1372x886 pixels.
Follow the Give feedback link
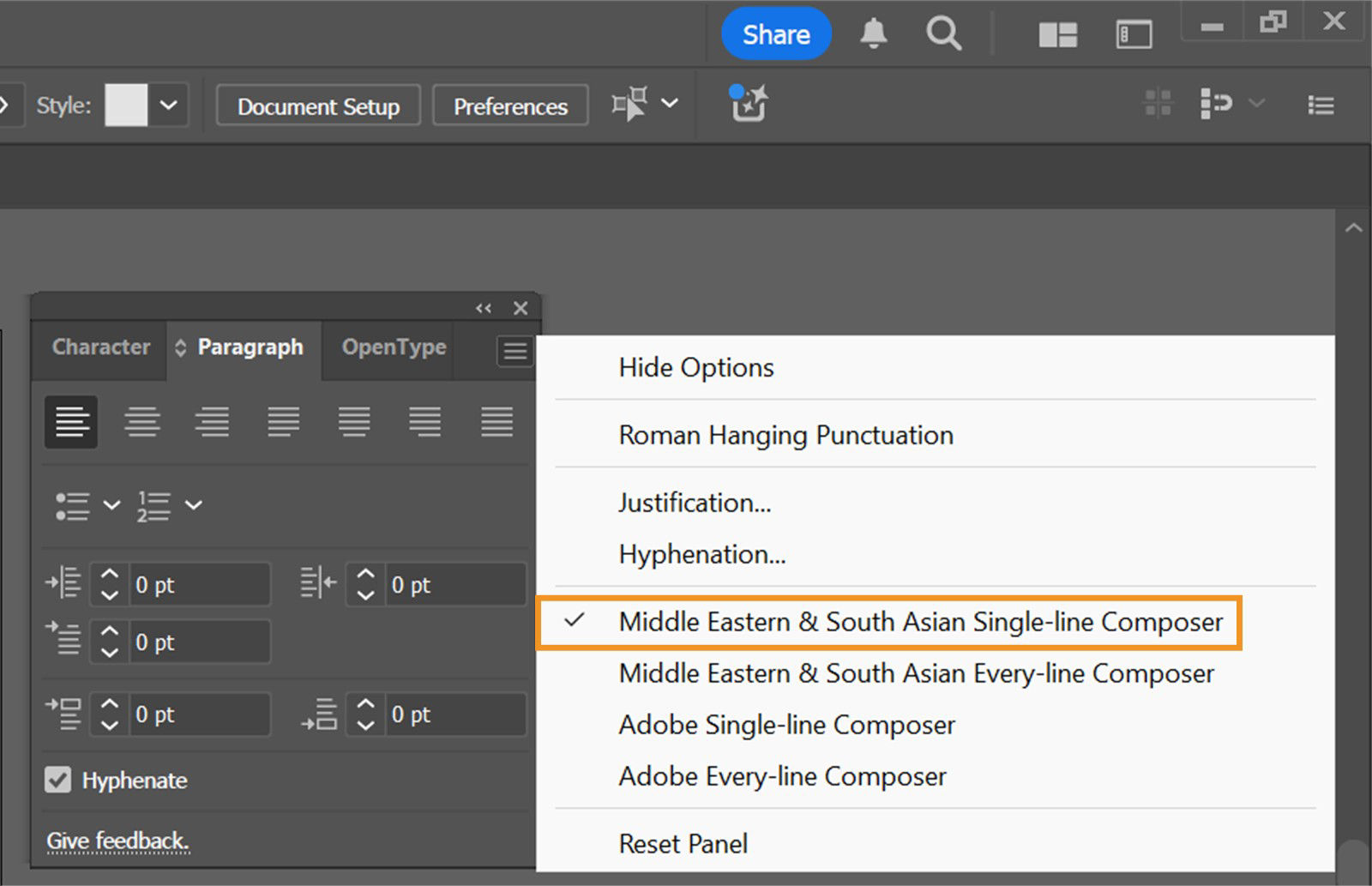point(117,841)
